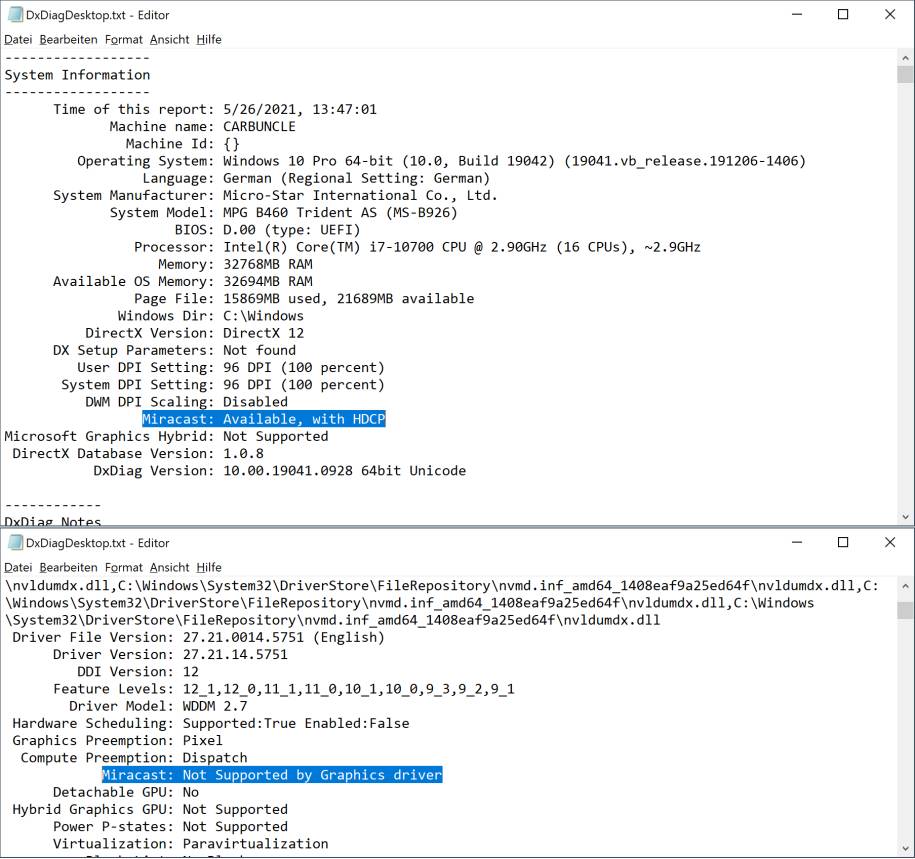Click 'DirectX 12' version value

point(263,333)
